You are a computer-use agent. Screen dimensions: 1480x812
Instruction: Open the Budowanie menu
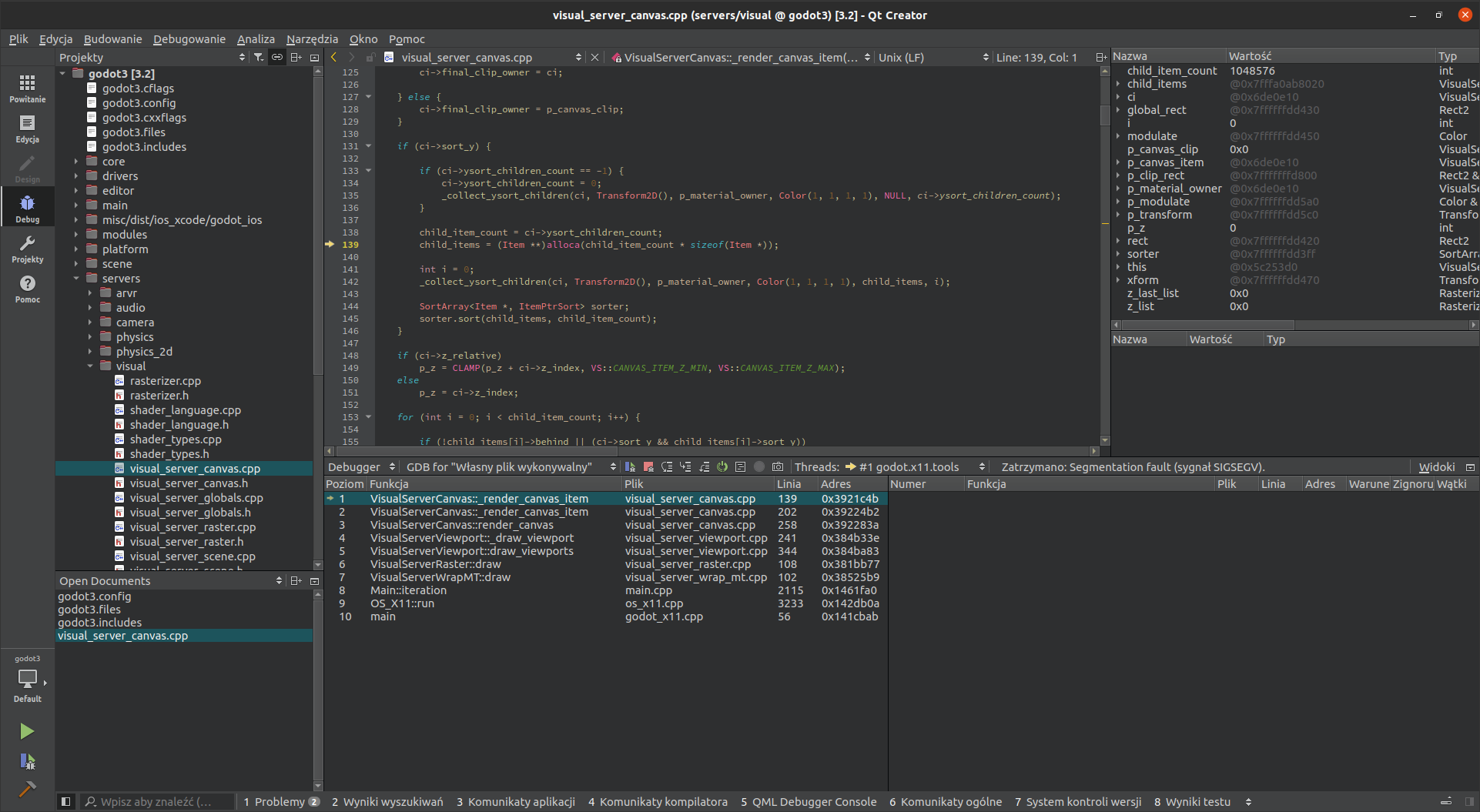click(x=112, y=39)
